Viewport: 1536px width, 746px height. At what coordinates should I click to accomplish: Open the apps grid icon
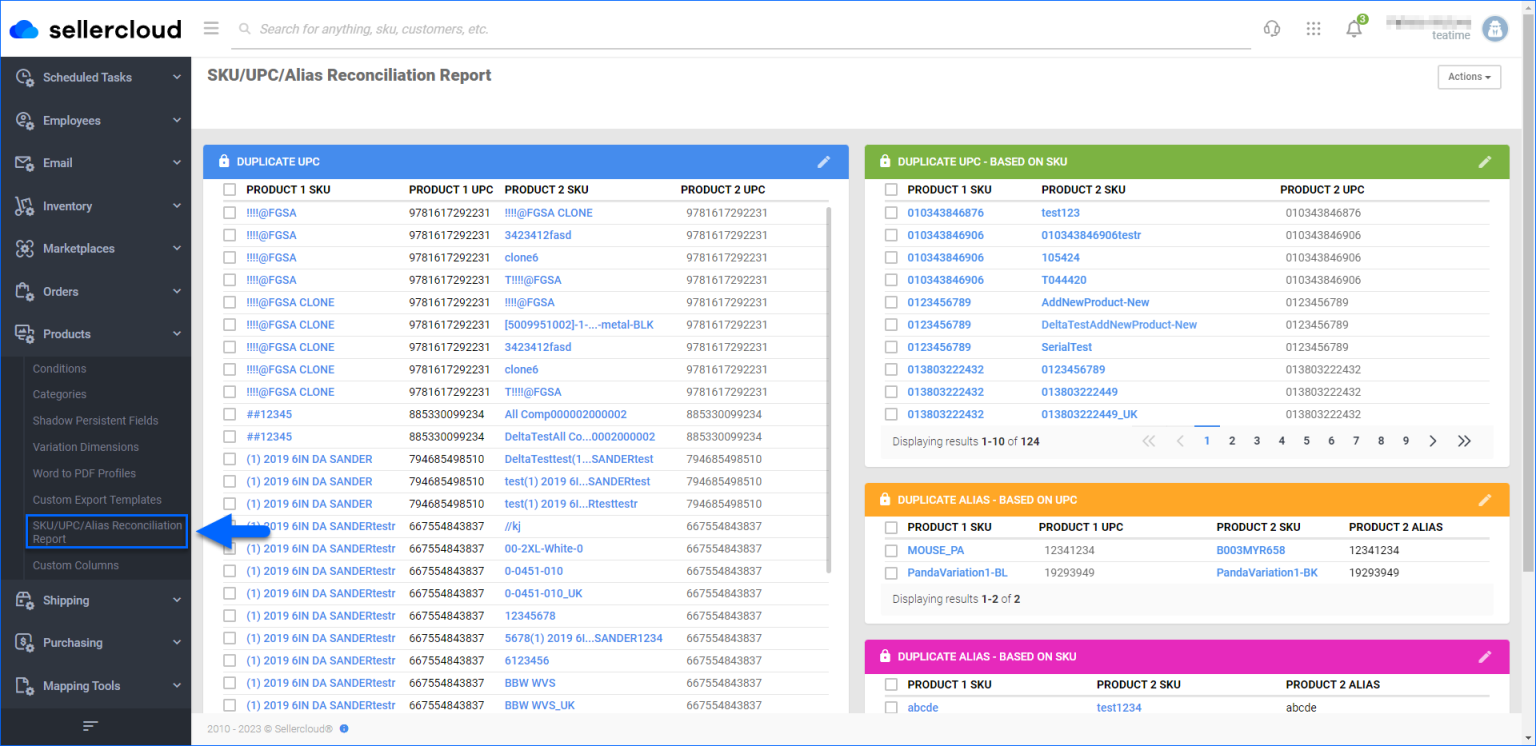(x=1313, y=28)
